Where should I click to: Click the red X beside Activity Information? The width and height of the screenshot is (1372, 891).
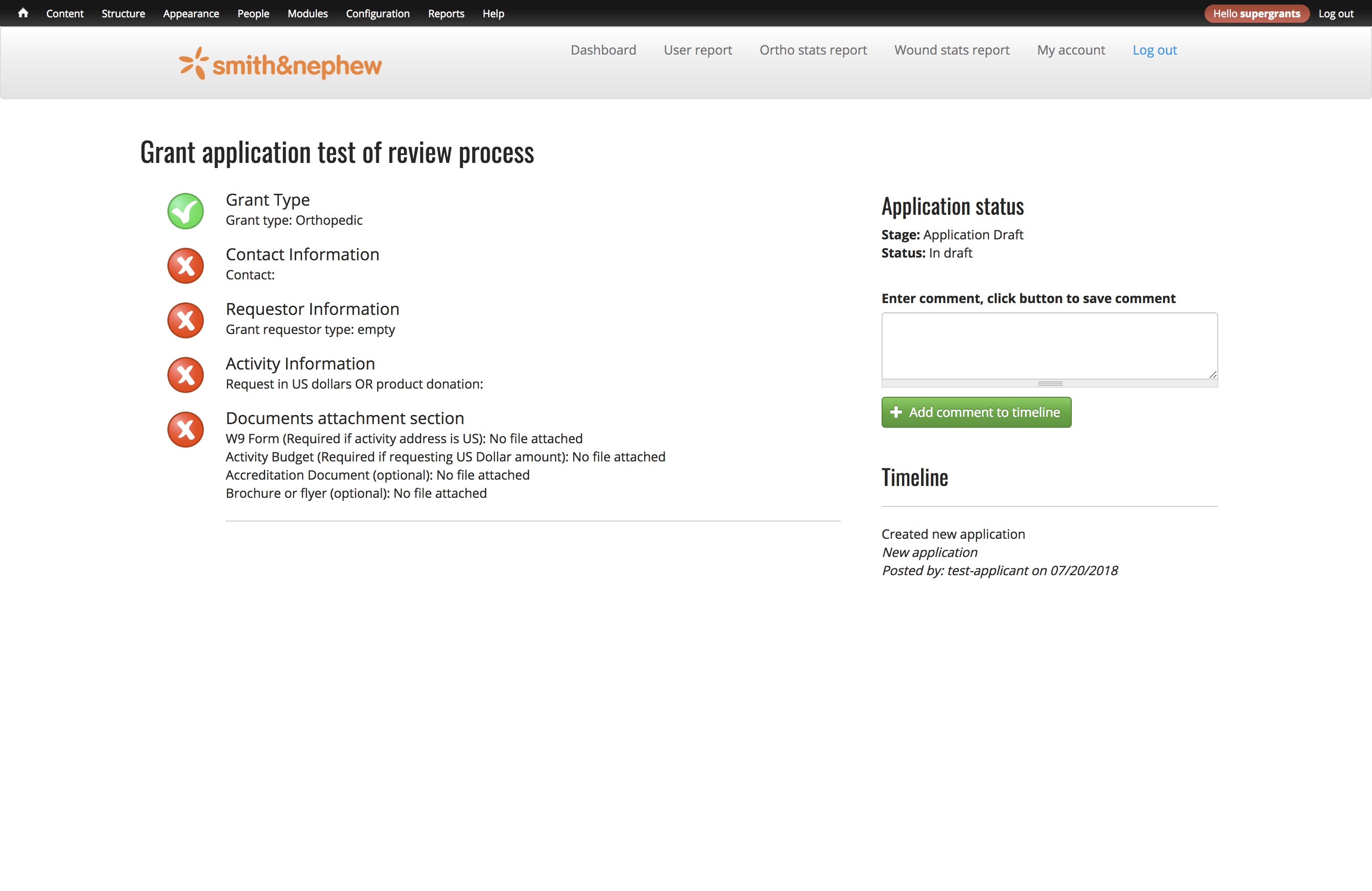pyautogui.click(x=185, y=375)
